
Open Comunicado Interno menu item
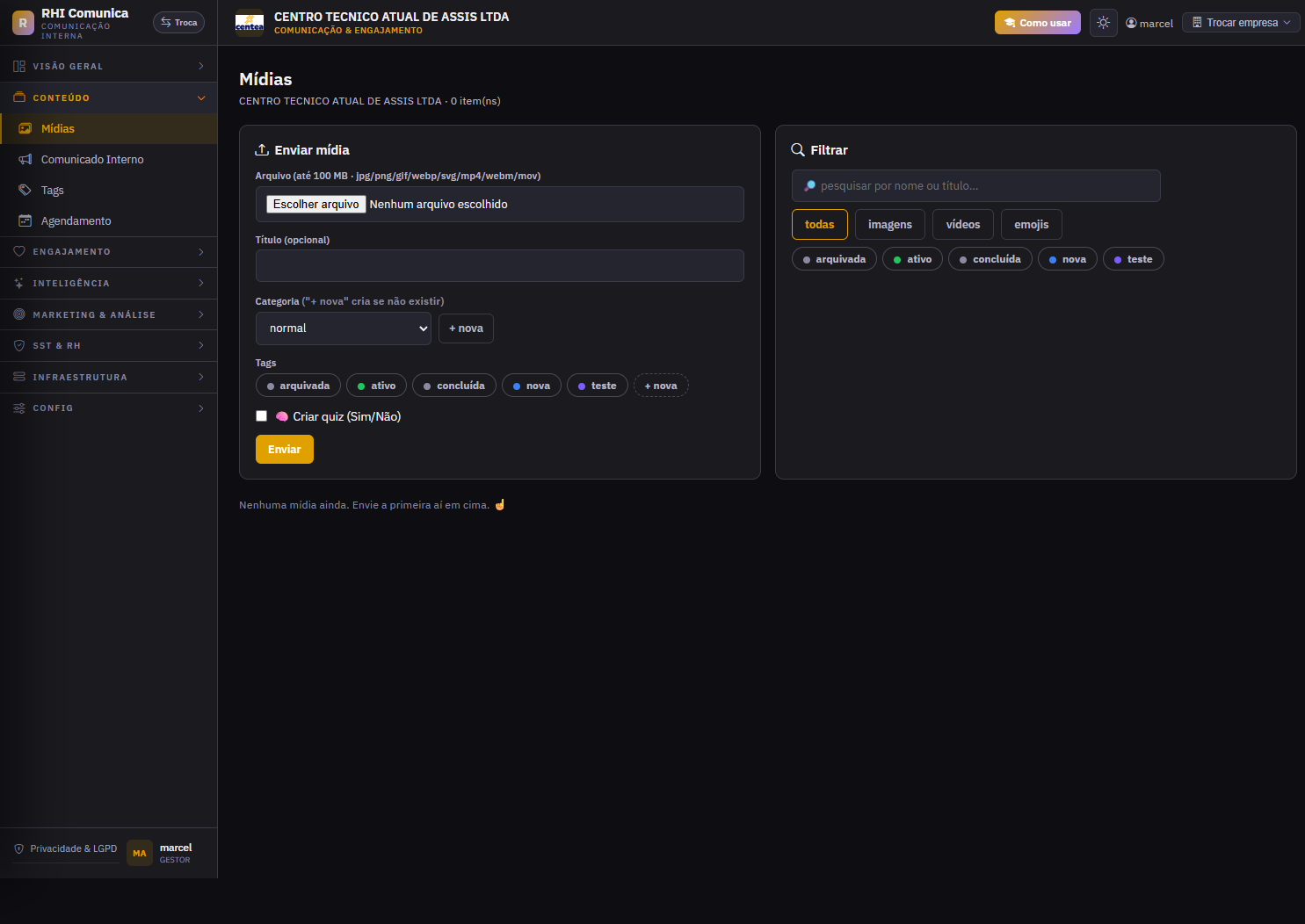(x=109, y=159)
